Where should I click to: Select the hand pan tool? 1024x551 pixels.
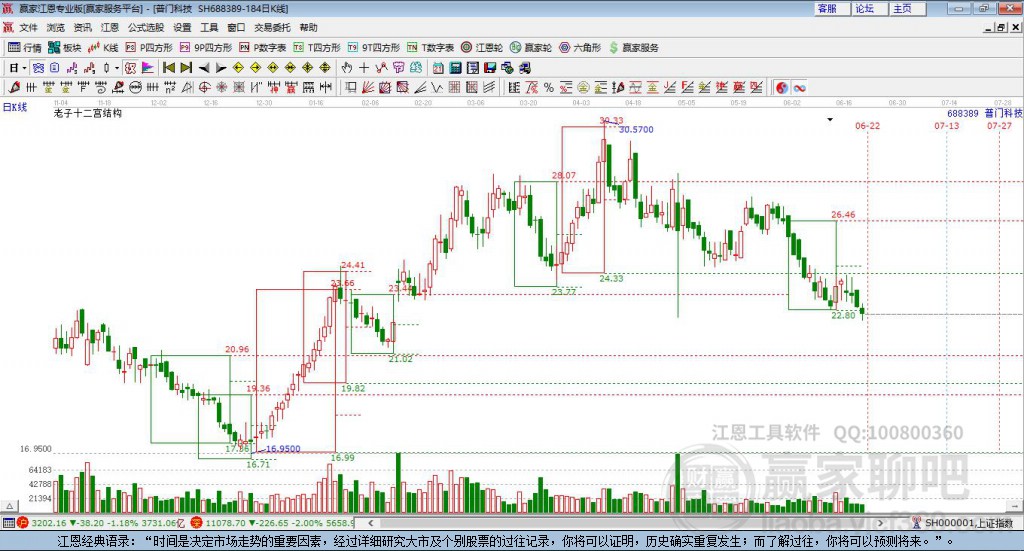click(347, 68)
